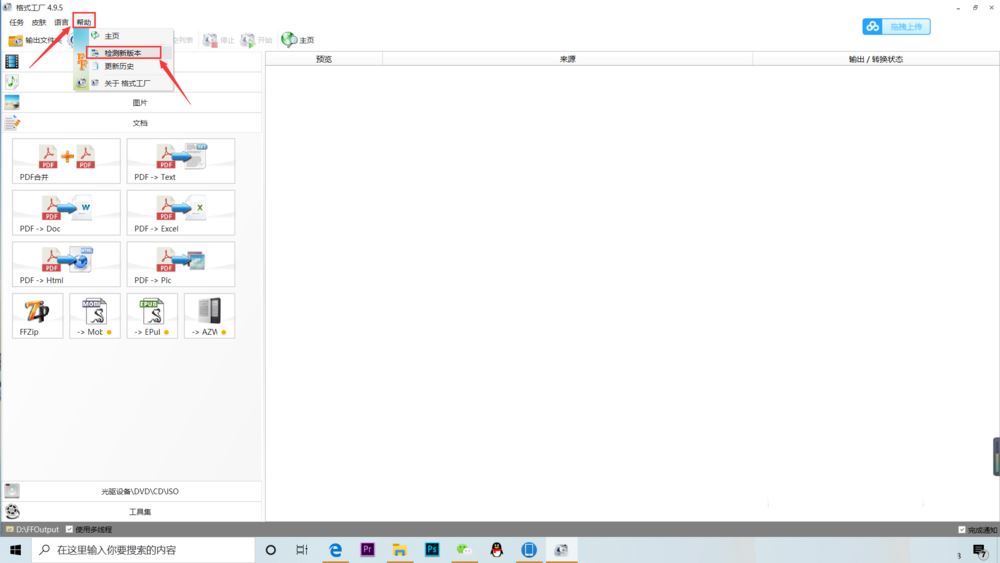The height and width of the screenshot is (563, 1000).
Task: Collapse the 文档 category
Action: pyautogui.click(x=132, y=123)
